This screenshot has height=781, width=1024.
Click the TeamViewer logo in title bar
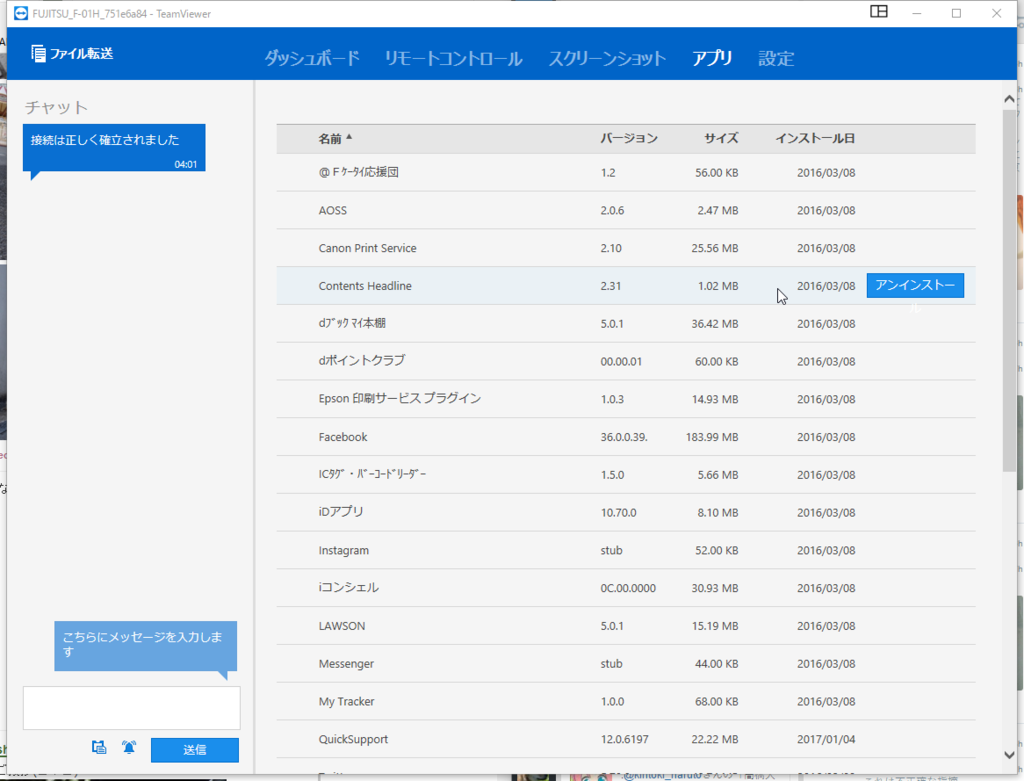pyautogui.click(x=21, y=13)
